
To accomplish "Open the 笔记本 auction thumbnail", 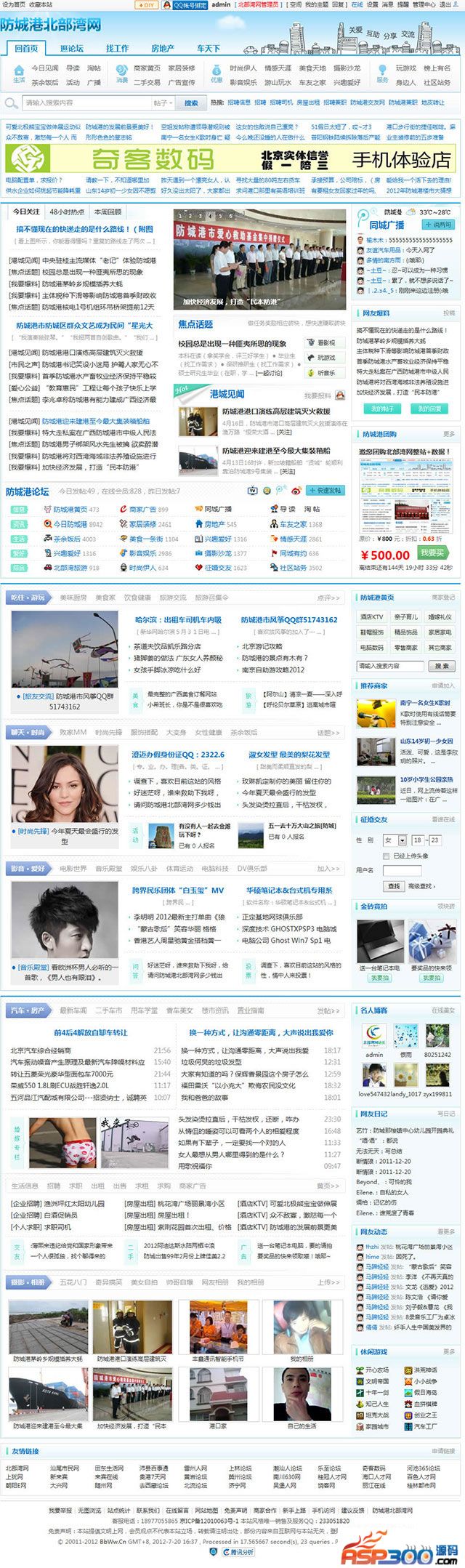I will tap(381, 942).
